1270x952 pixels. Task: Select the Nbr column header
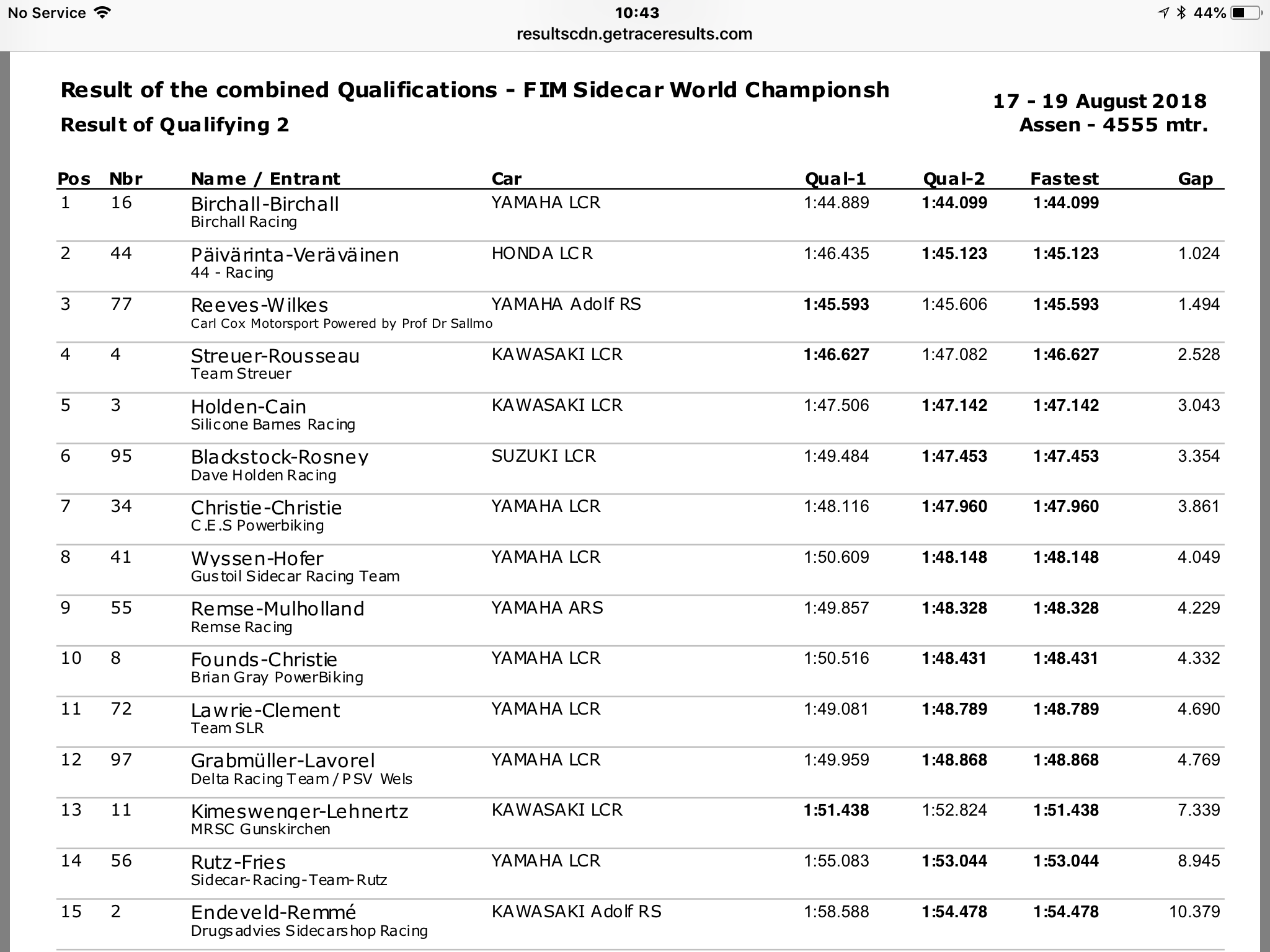tap(126, 178)
